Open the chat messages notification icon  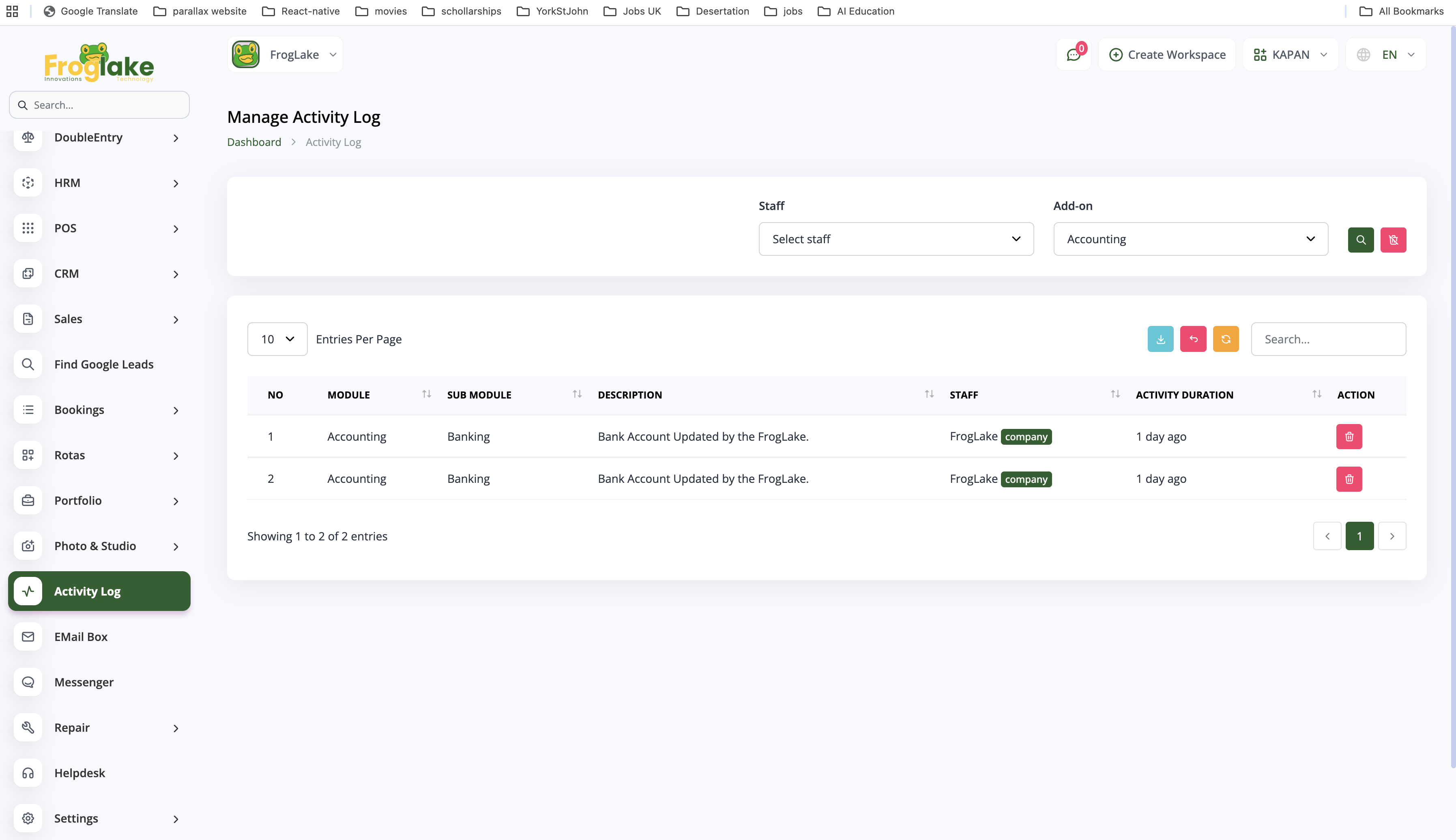click(x=1074, y=55)
